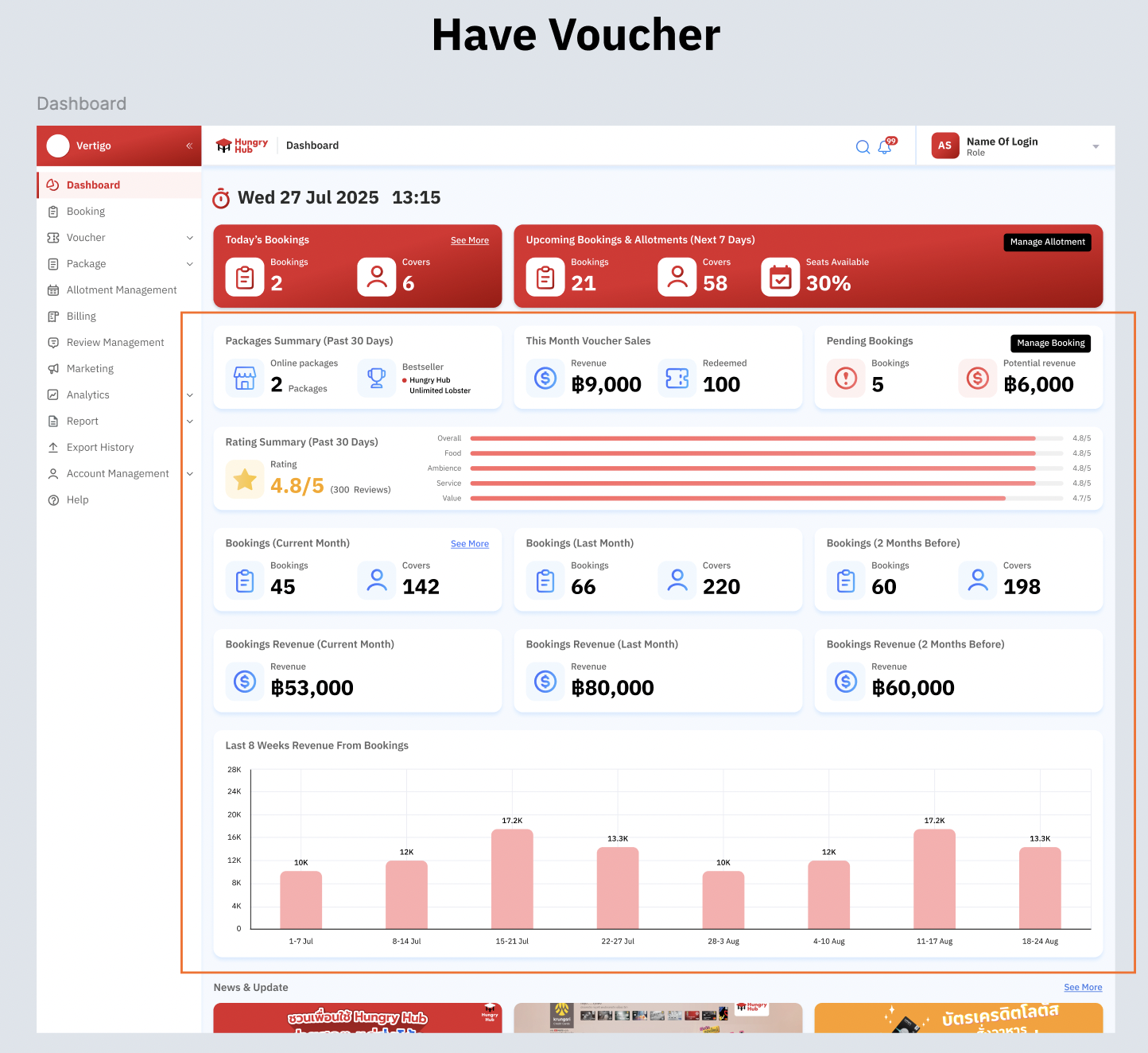Viewport: 1148px width, 1053px height.
Task: Click the Export History upload icon
Action: (x=53, y=448)
